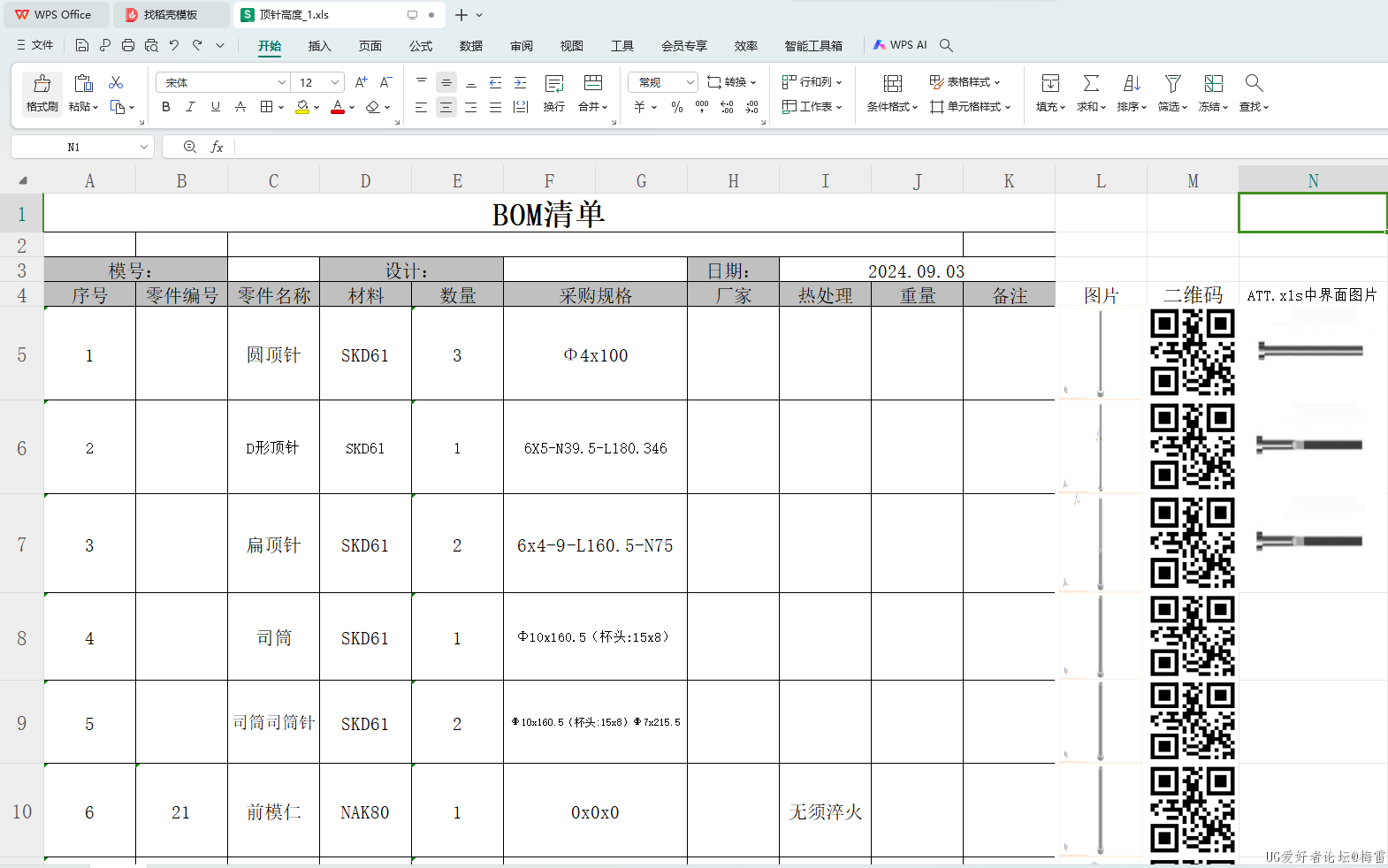Click the decrease indent icon
Image resolution: width=1388 pixels, height=868 pixels.
pyautogui.click(x=495, y=82)
